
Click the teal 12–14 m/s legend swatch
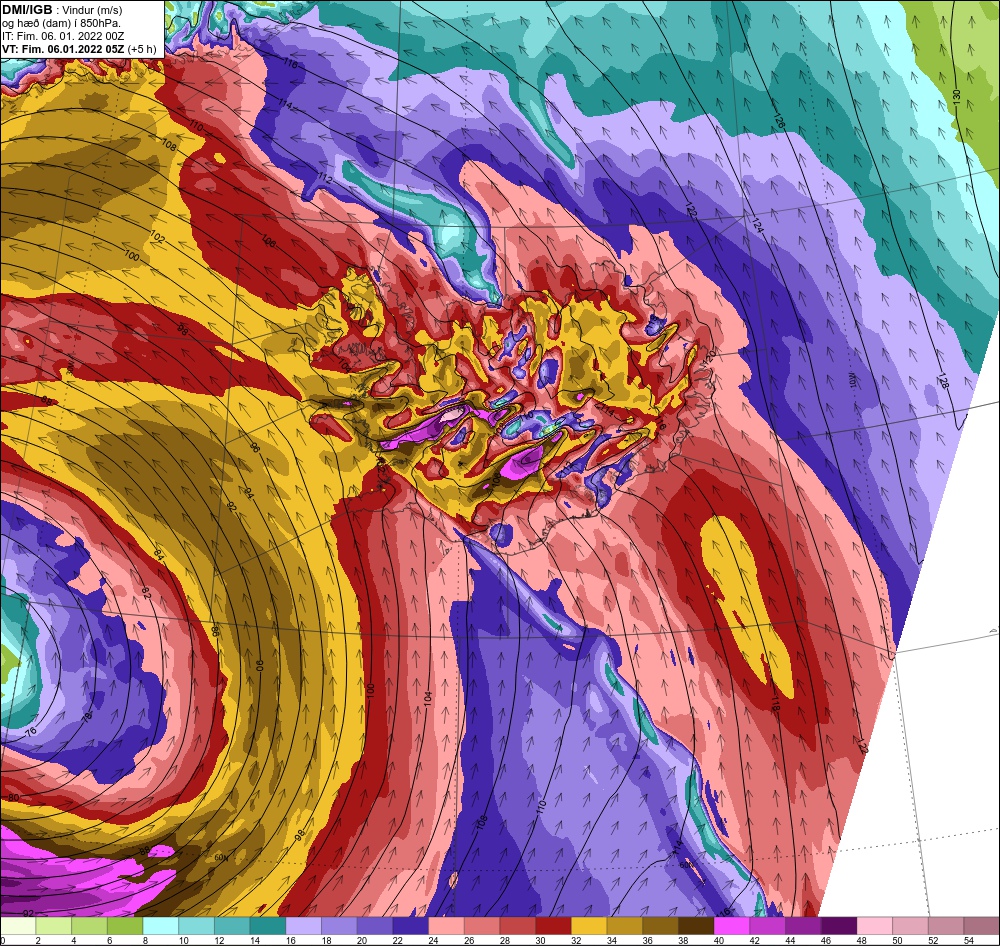pos(232,926)
